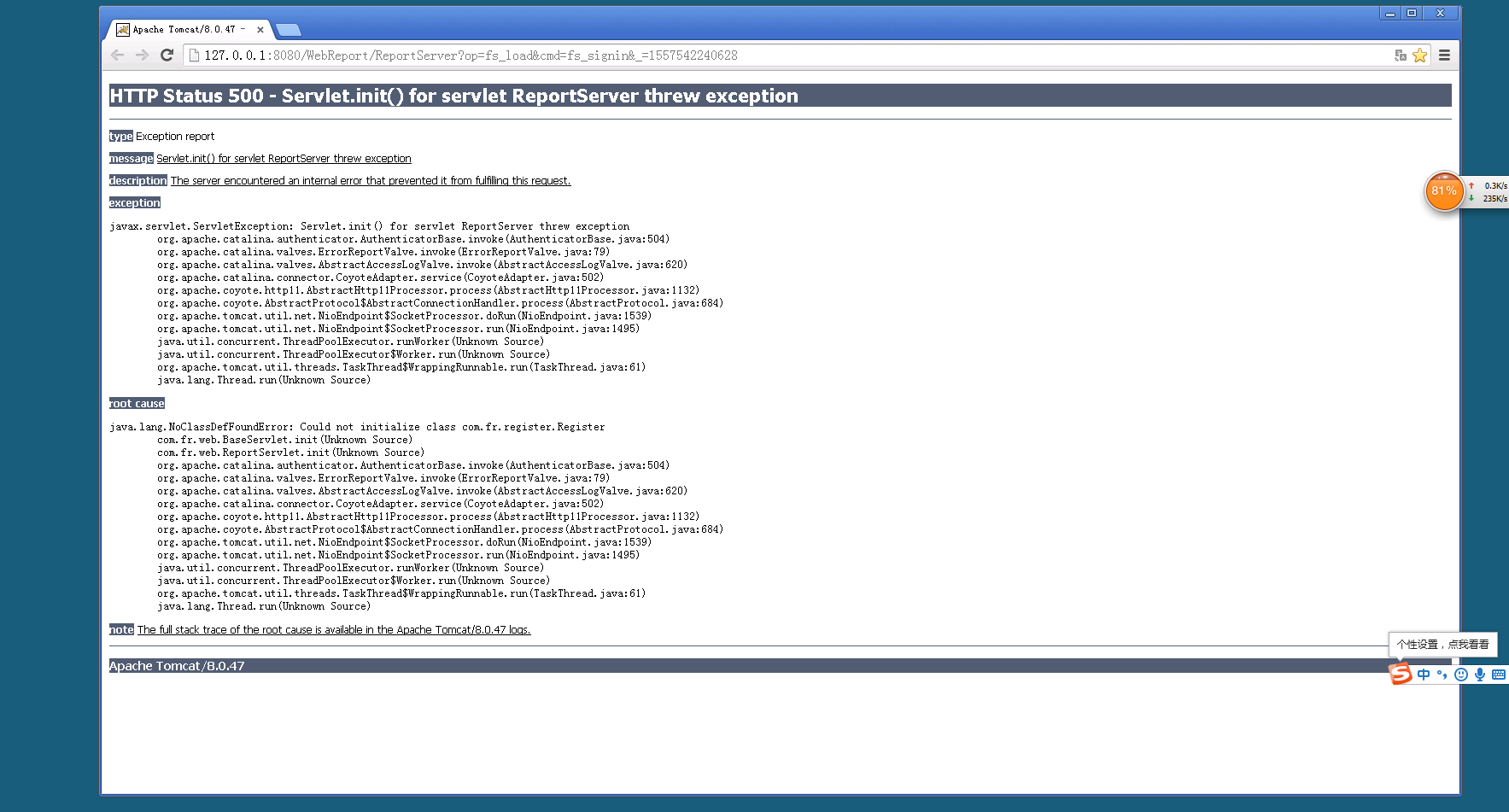Open a new tab with the new-tab button
Viewport: 1509px width, 812px height.
[289, 30]
